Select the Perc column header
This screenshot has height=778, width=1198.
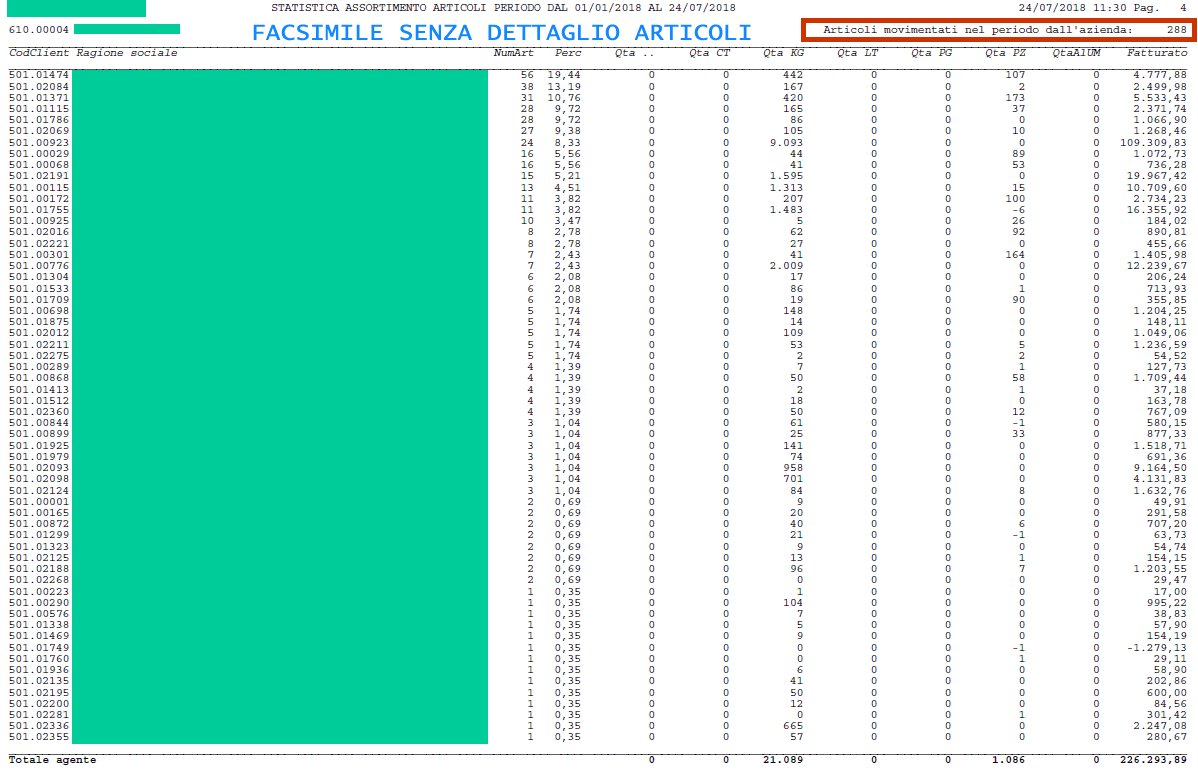pyautogui.click(x=568, y=52)
